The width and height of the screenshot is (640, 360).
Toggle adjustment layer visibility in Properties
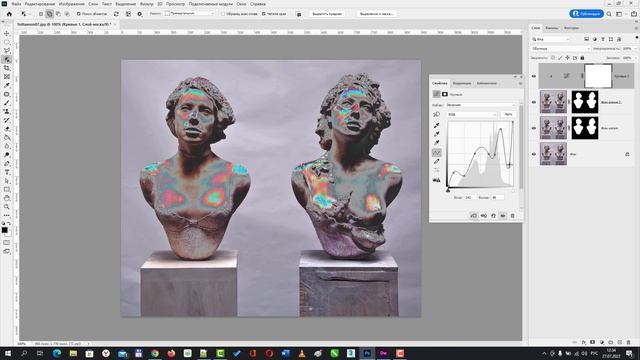503,216
